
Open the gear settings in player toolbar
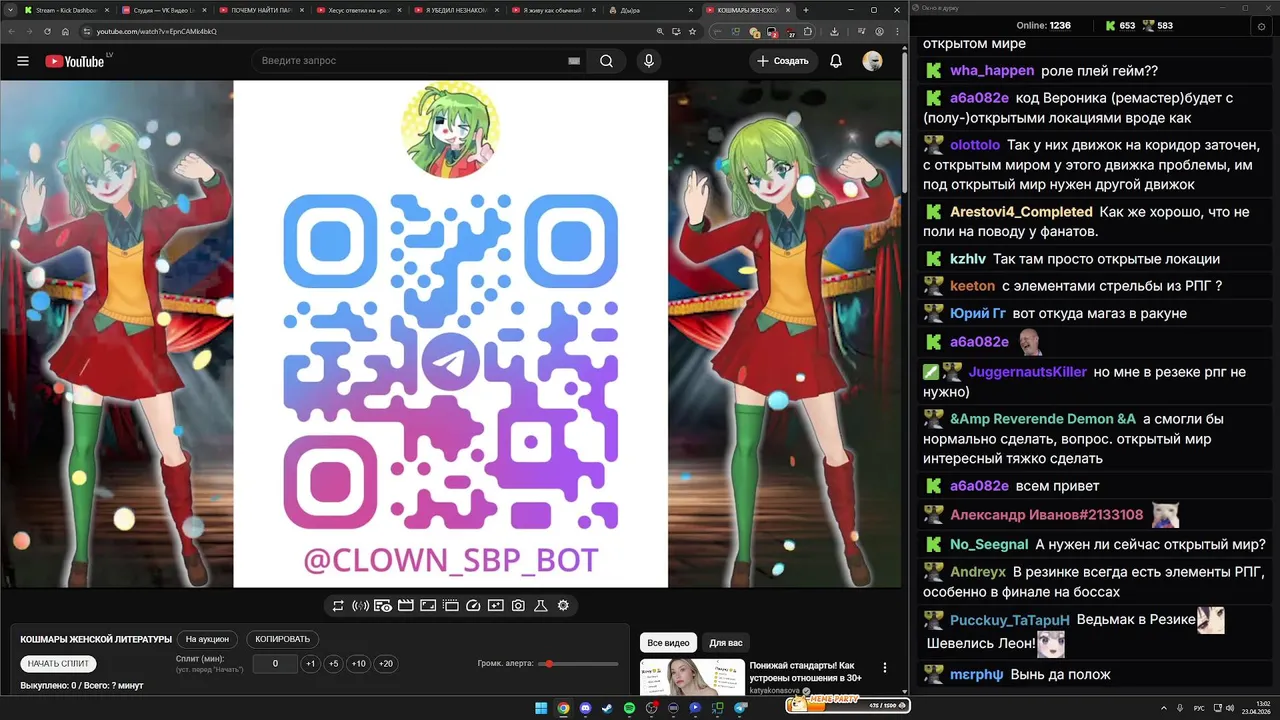point(563,605)
